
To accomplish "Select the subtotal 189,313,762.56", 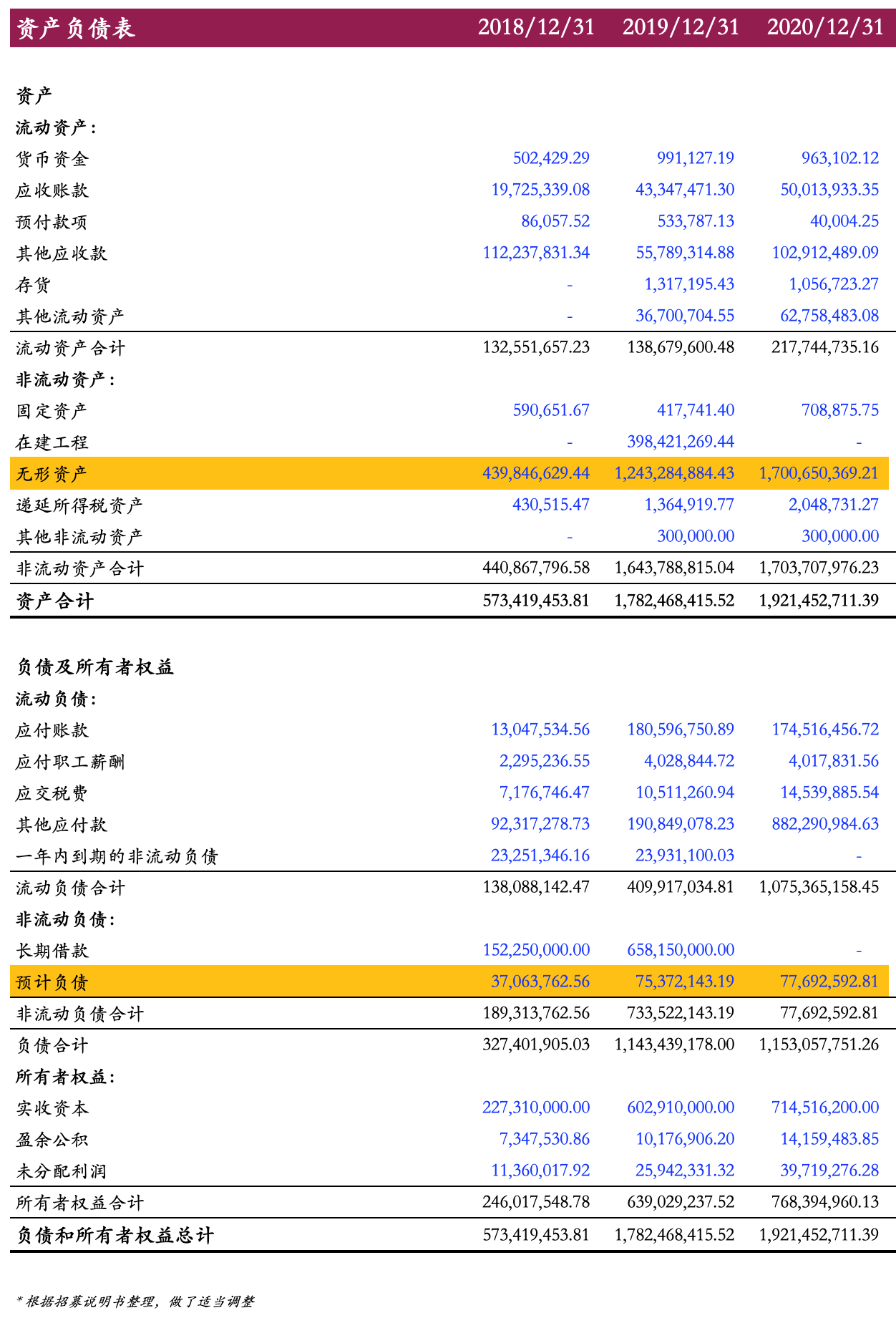I will 537,1013.
